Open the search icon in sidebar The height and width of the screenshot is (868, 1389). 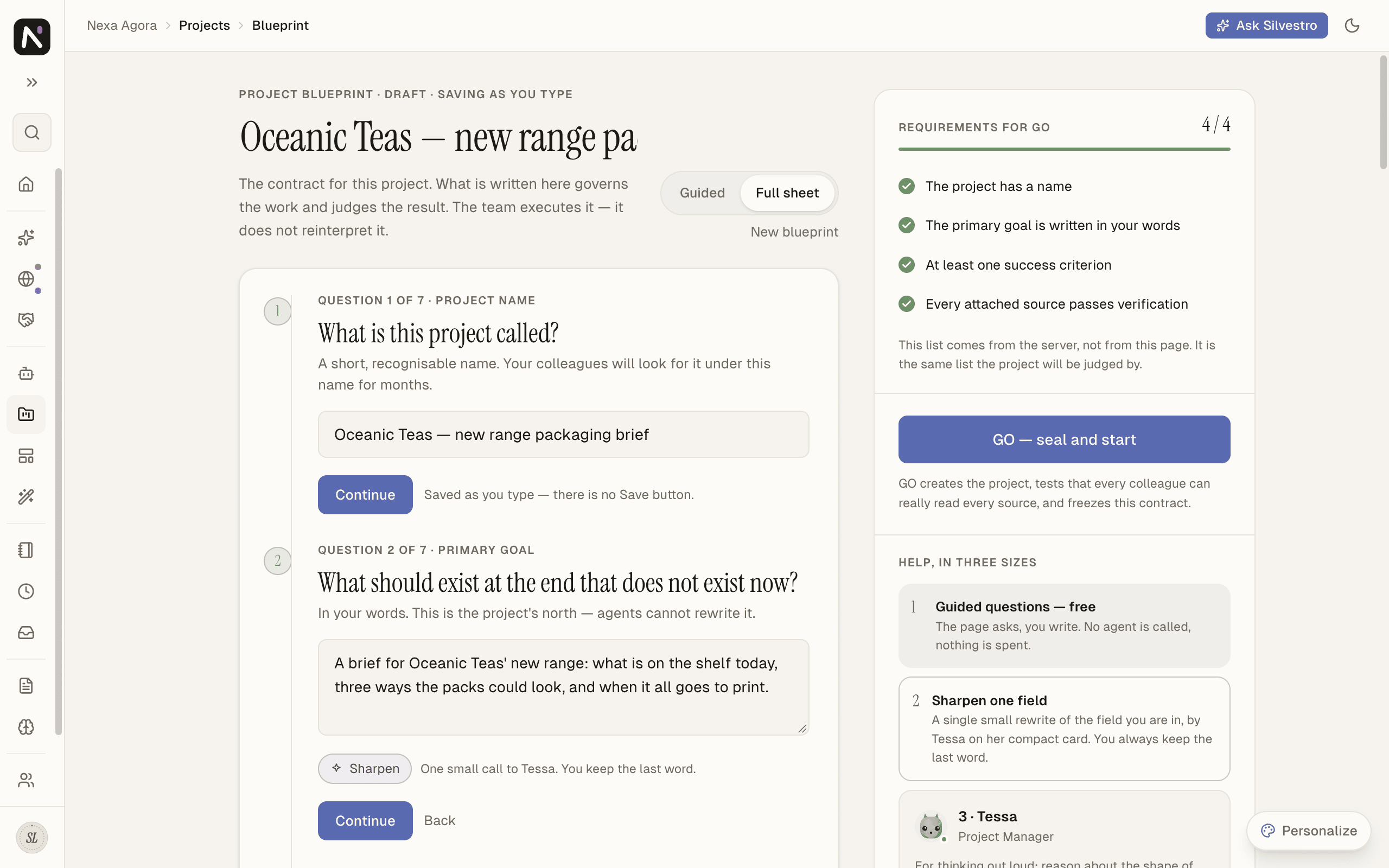pos(32,132)
